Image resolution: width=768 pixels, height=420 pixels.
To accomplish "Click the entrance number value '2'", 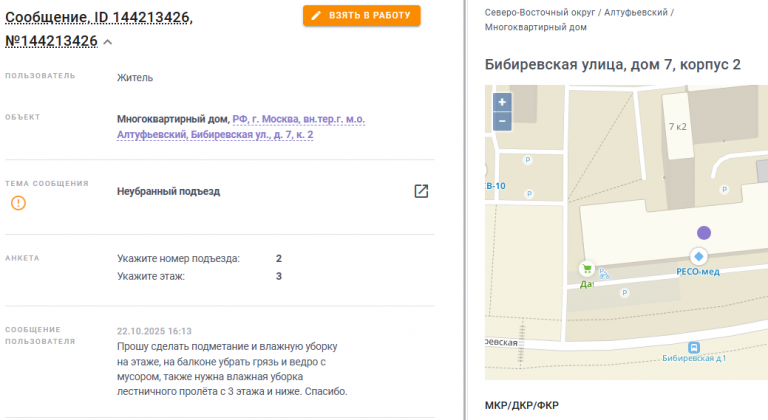I will pos(279,259).
